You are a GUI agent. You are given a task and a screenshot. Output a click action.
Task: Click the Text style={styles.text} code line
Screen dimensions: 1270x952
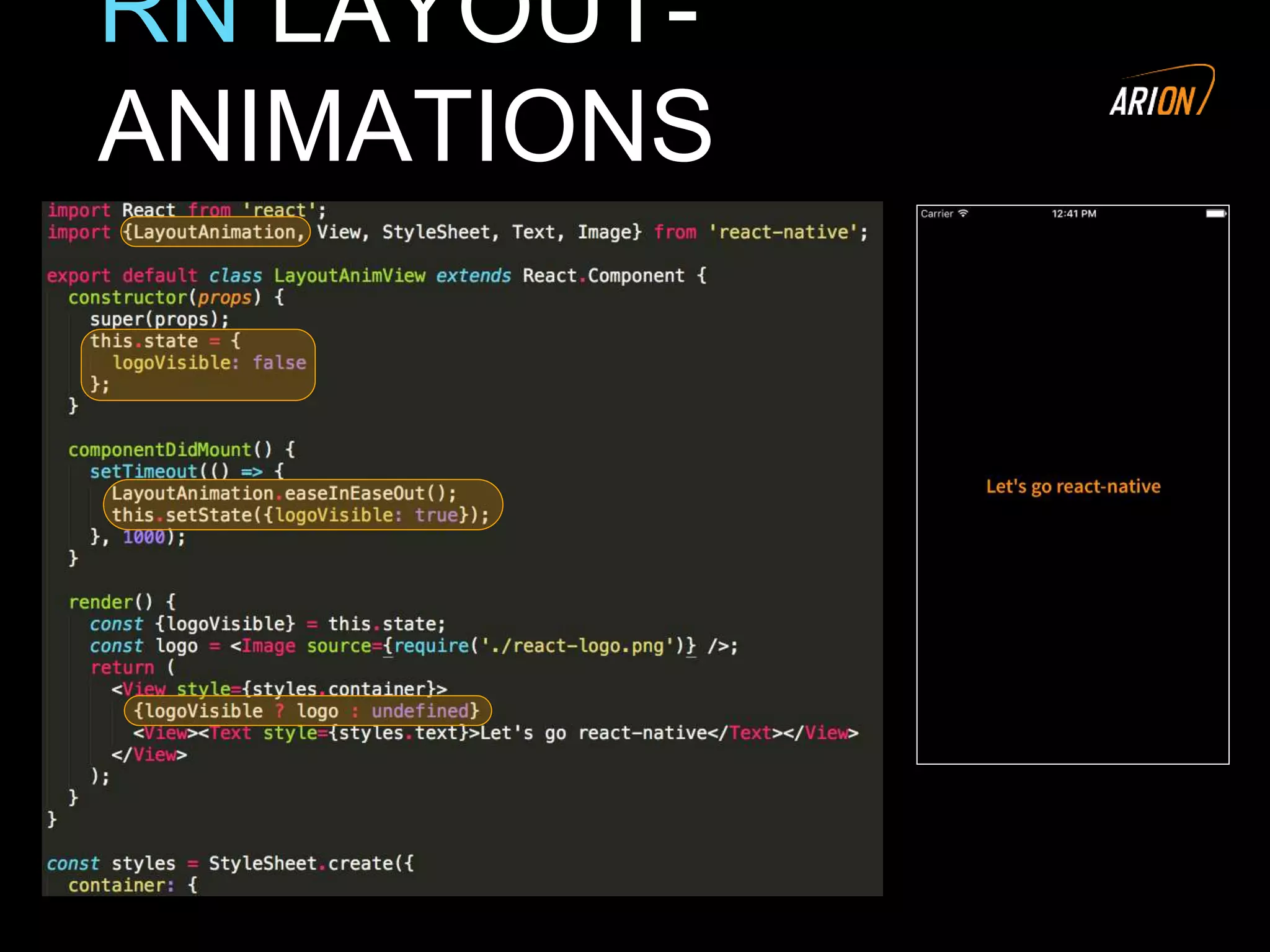(496, 733)
